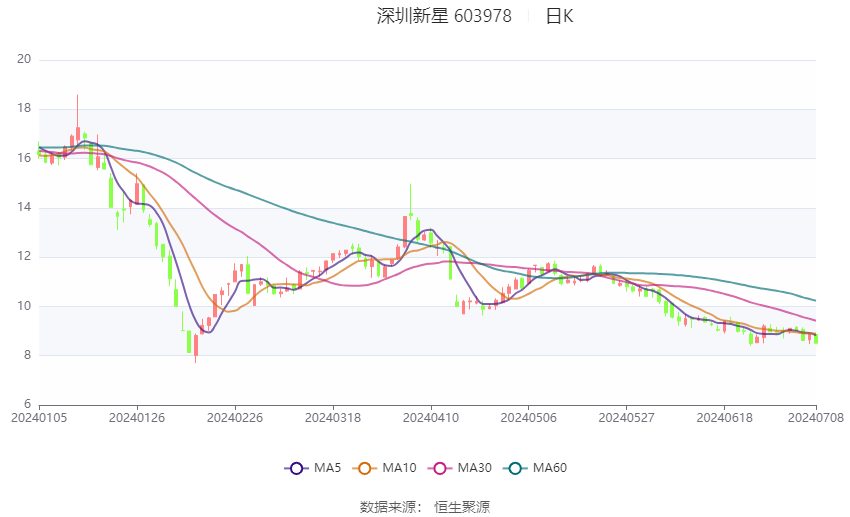The height and width of the screenshot is (517, 850).
Task: Toggle the MA5 legend line
Action: pos(313,468)
